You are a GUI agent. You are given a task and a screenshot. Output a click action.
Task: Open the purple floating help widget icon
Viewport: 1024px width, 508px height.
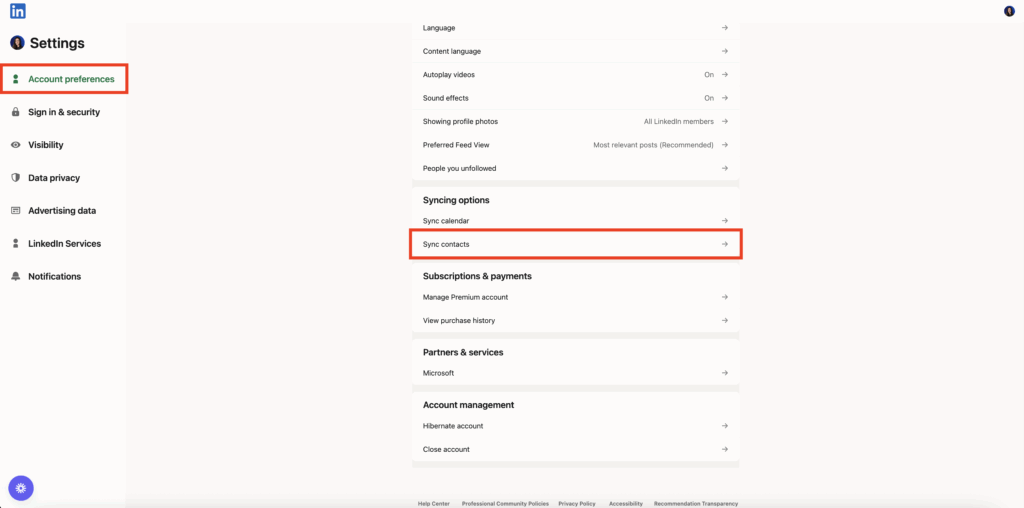[x=21, y=488]
